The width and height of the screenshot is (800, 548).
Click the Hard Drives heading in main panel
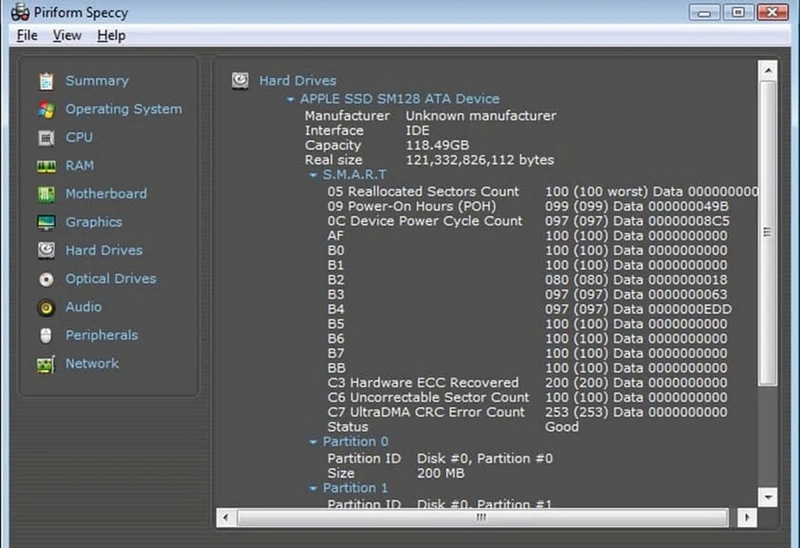point(297,81)
